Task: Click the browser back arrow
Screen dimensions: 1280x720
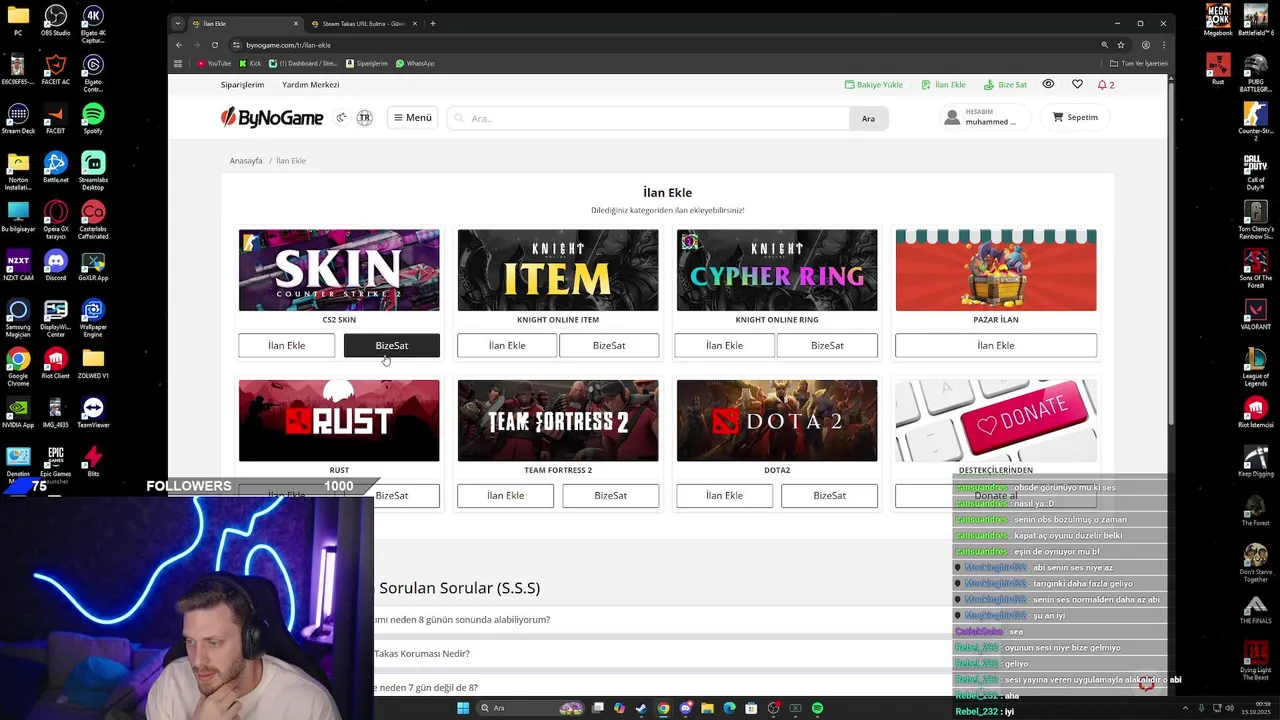Action: pos(179,45)
